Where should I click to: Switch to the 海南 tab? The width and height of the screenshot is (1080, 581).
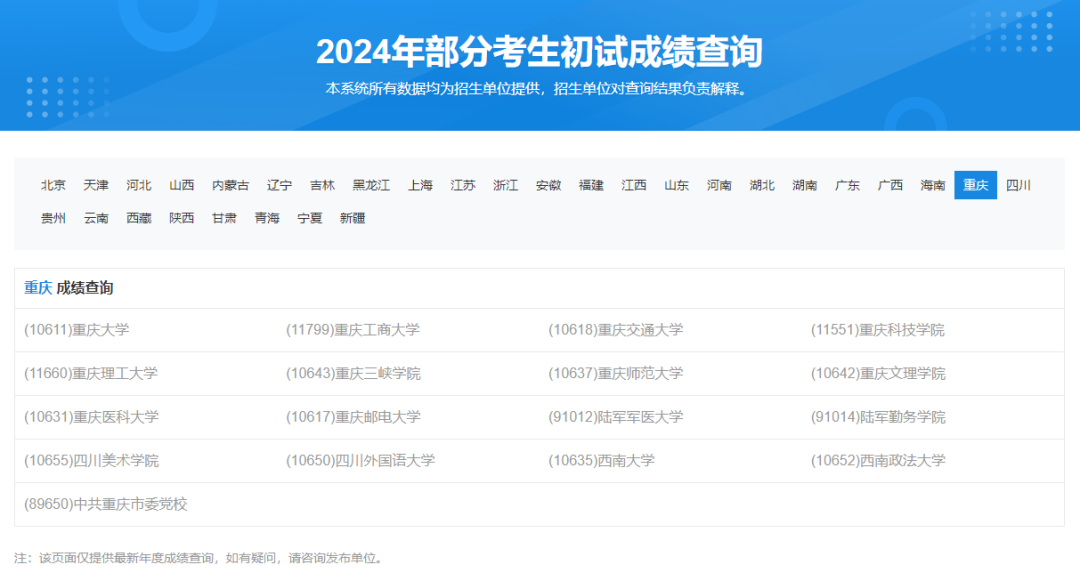click(933, 185)
